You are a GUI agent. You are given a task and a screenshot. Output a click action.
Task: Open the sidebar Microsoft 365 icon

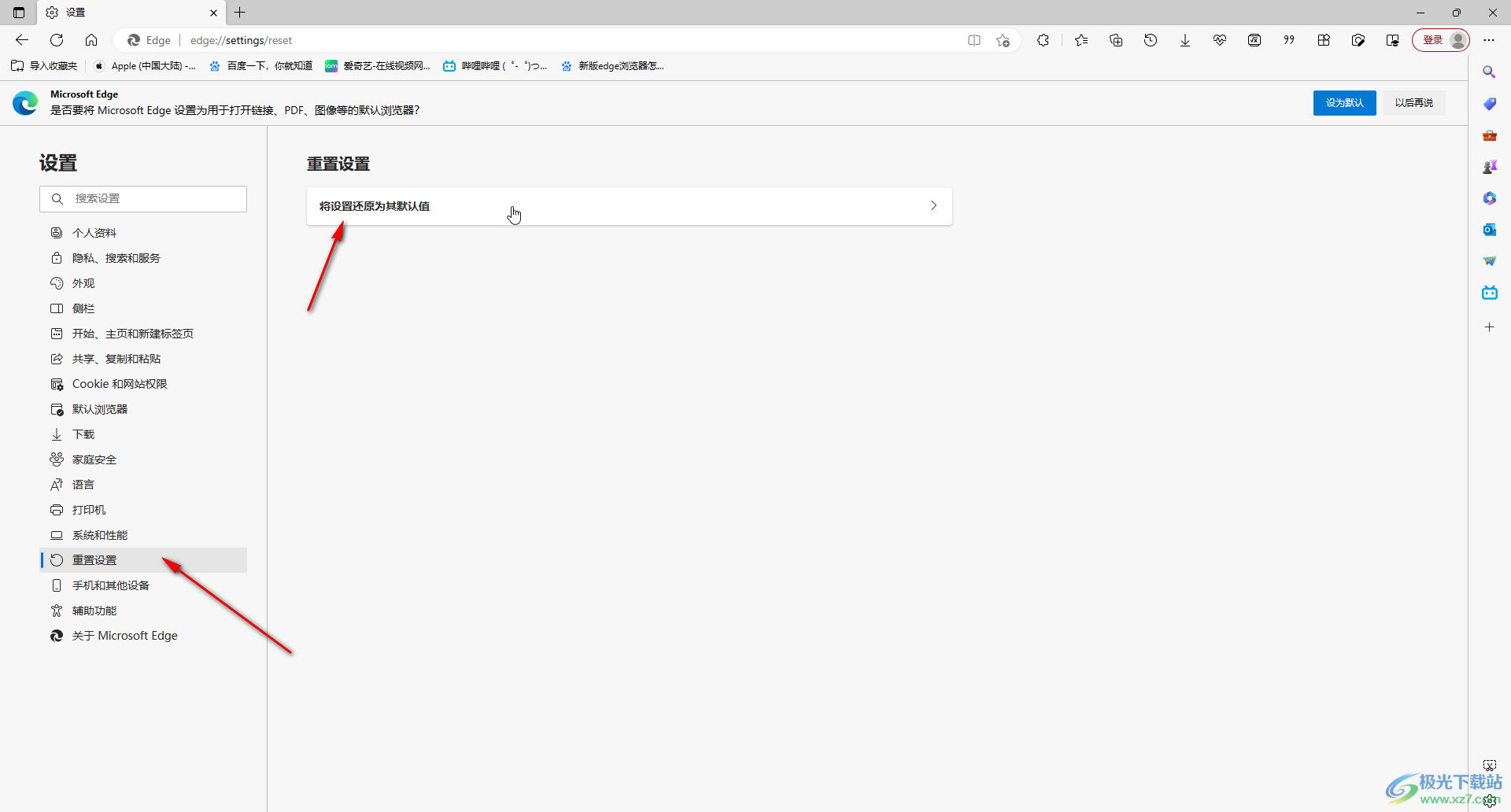(x=1489, y=198)
